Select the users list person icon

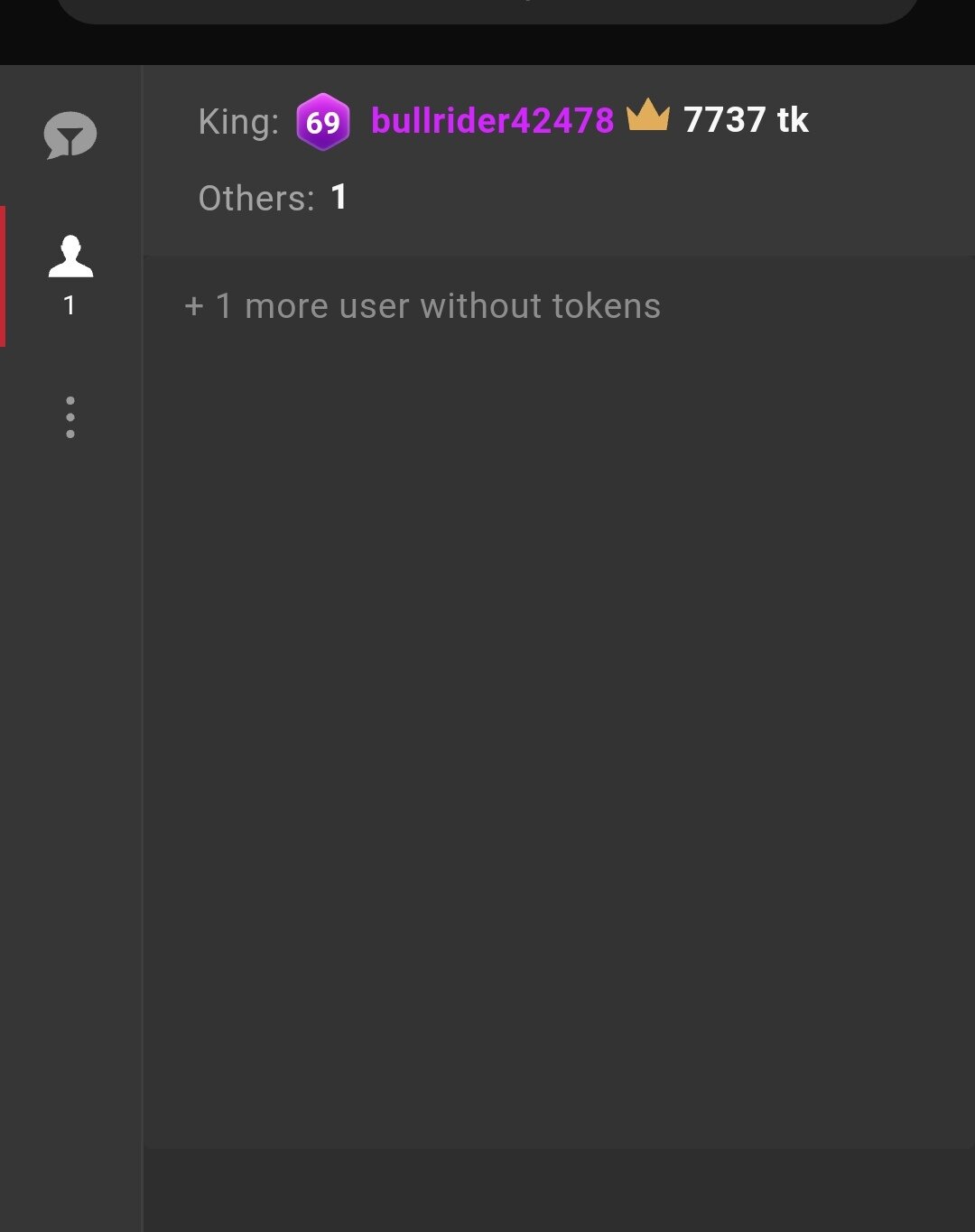(70, 256)
